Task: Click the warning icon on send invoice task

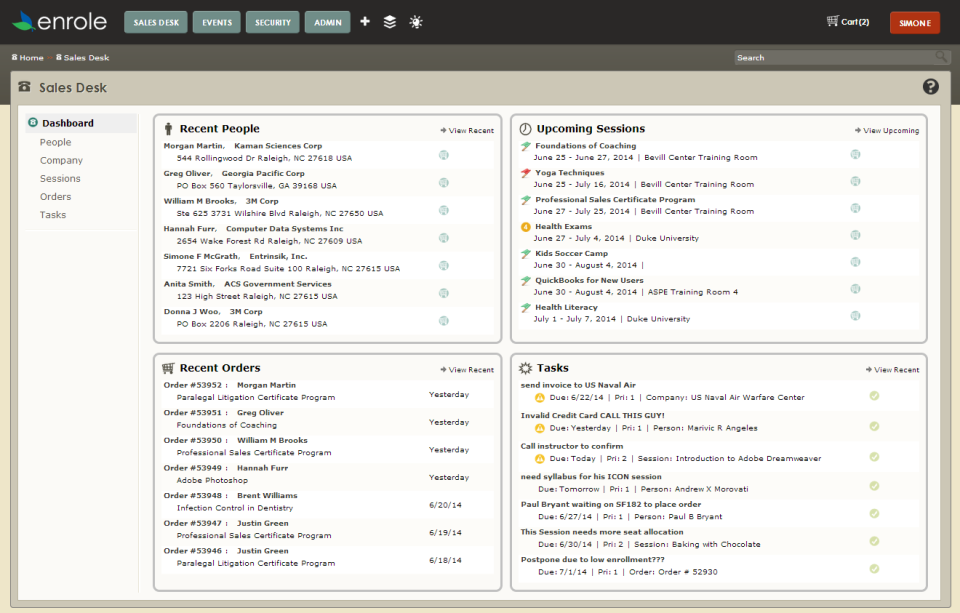Action: pos(539,397)
